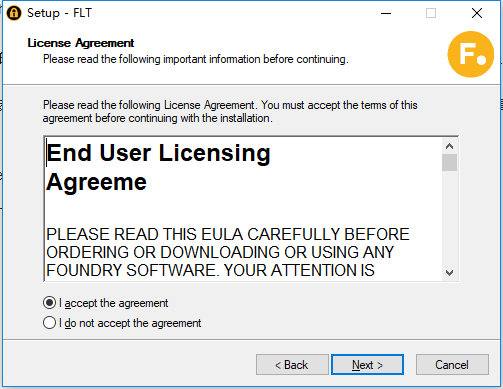
Task: Click the 'Setup - FLT' window title
Action: [x=59, y=13]
